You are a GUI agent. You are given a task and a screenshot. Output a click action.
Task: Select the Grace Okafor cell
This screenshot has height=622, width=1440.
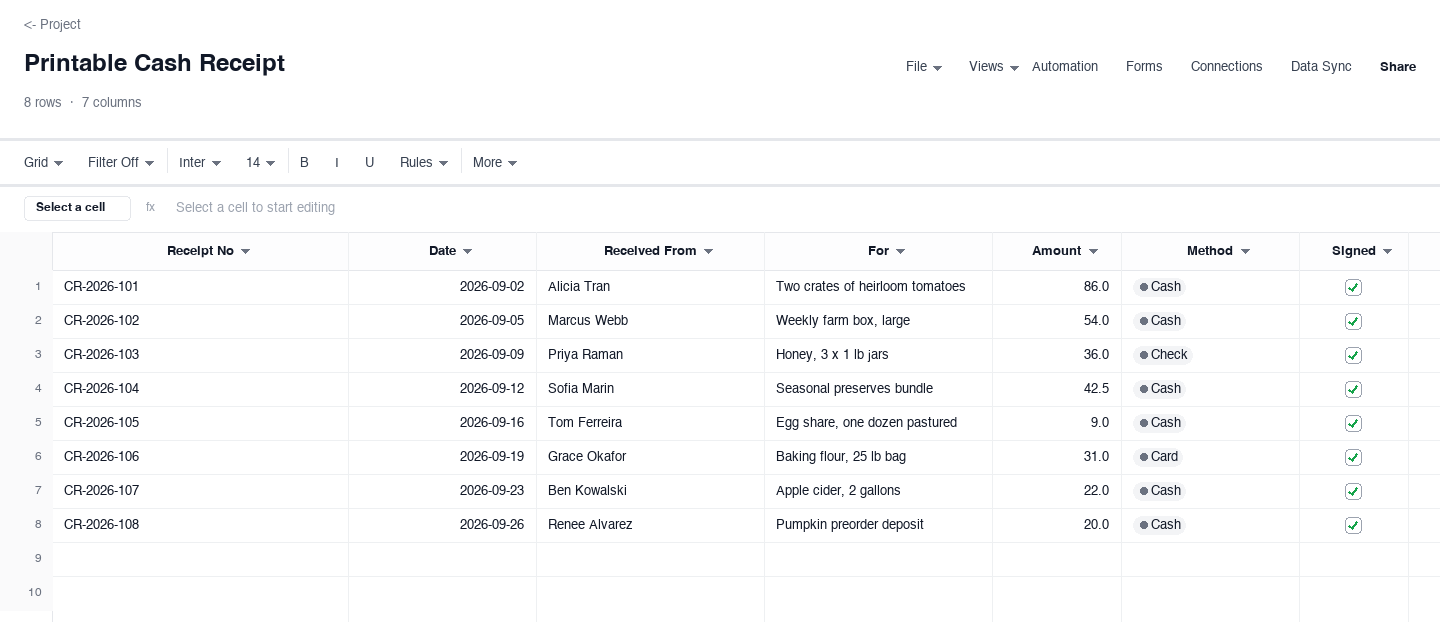pos(651,457)
